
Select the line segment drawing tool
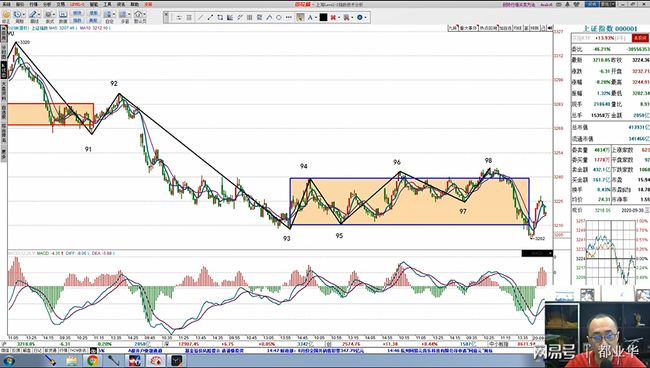(201, 17)
